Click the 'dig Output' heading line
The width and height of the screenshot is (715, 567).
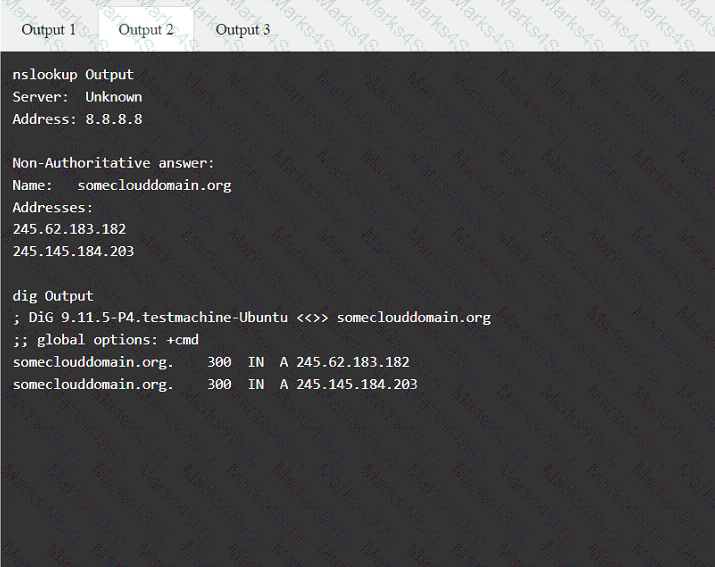[53, 296]
